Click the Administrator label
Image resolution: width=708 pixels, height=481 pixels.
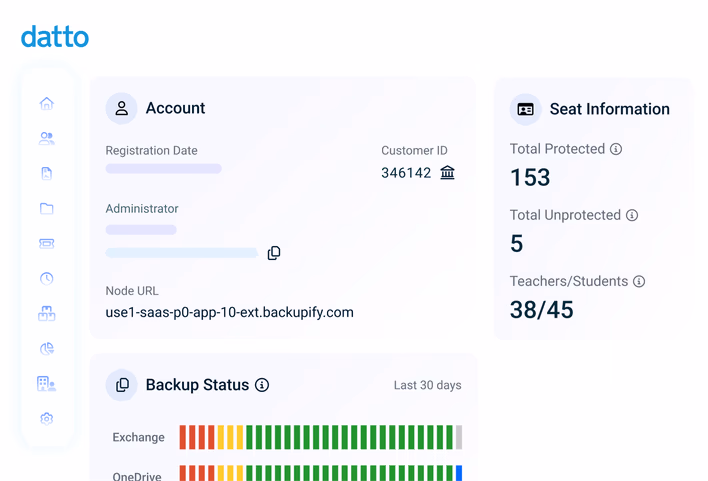[142, 209]
